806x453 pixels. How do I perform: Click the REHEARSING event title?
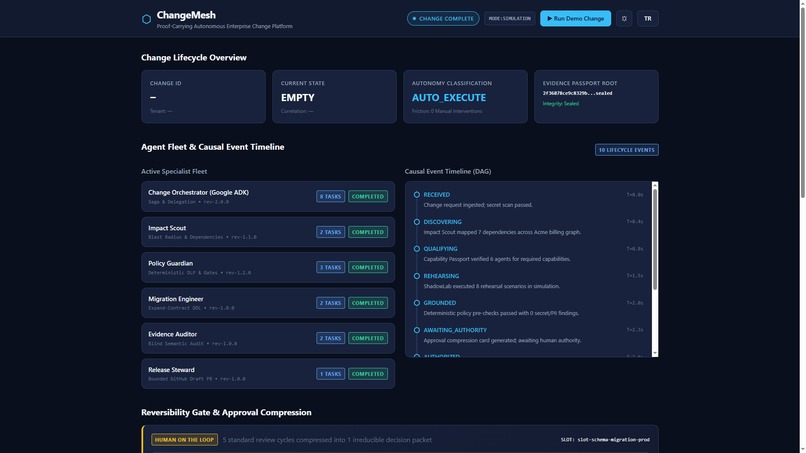pyautogui.click(x=441, y=276)
